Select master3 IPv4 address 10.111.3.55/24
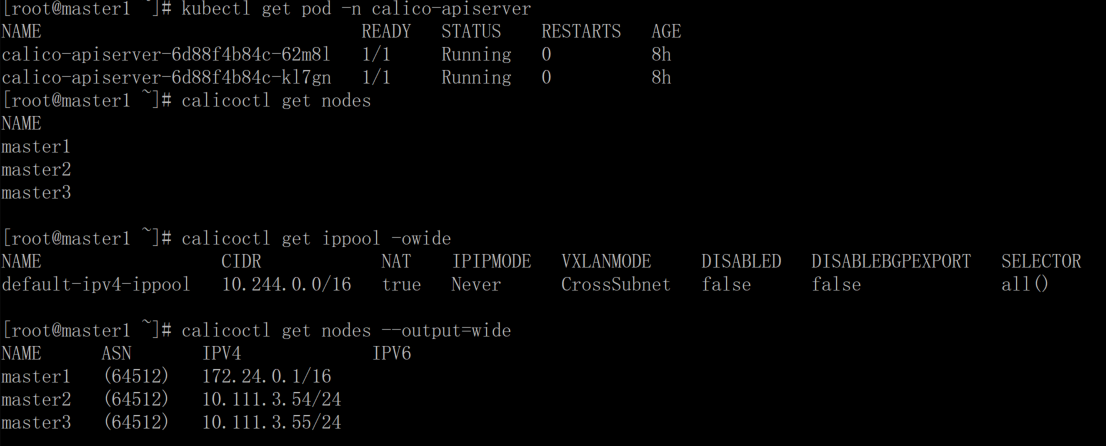The width and height of the screenshot is (1106, 446). 272,422
